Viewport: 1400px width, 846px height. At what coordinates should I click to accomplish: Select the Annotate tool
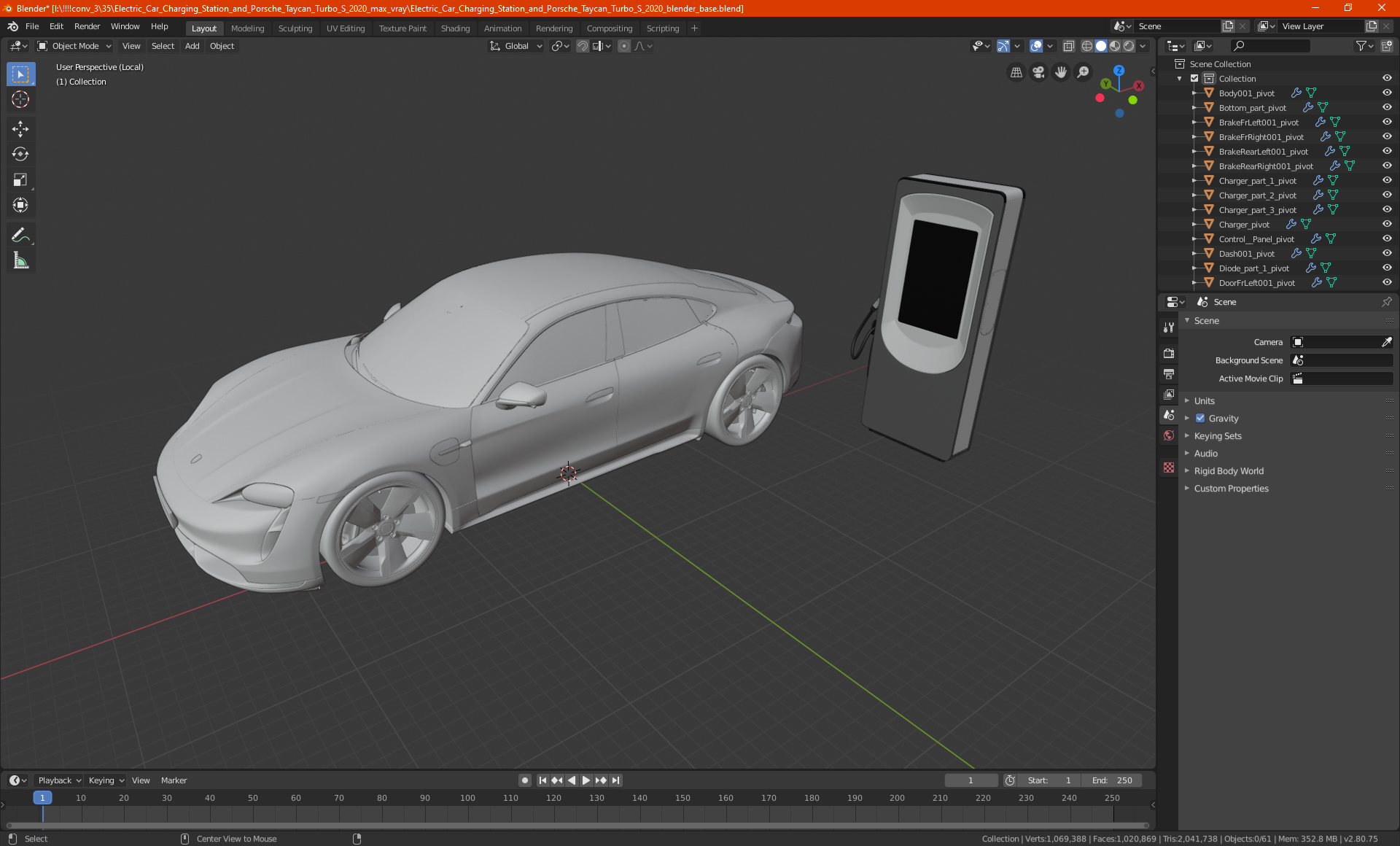point(20,235)
